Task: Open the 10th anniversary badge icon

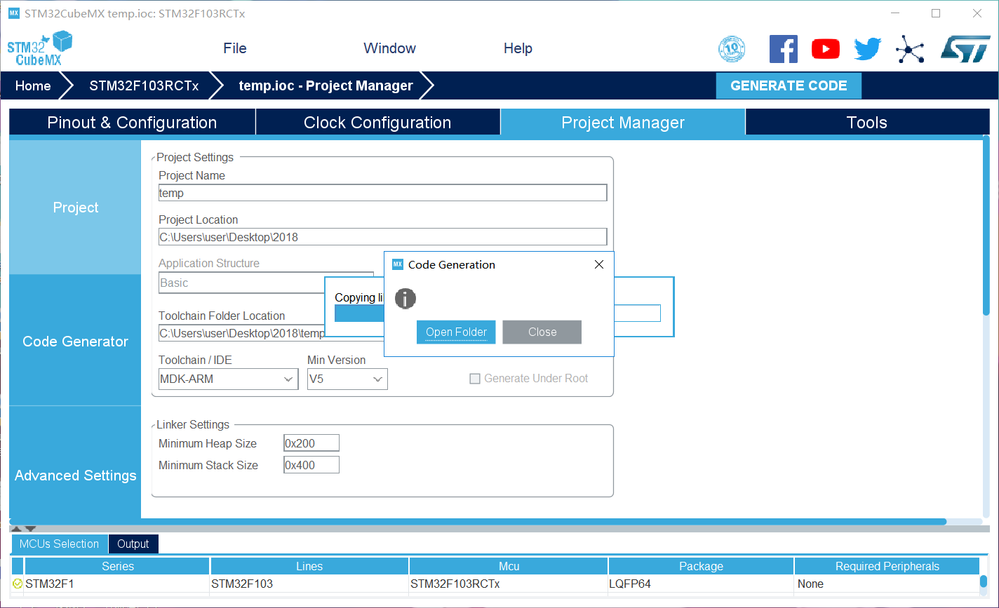Action: 731,49
